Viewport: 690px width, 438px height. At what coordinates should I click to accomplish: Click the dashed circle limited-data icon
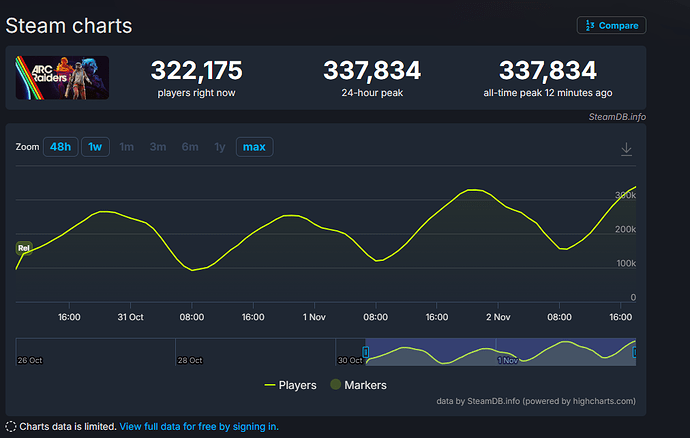point(10,426)
